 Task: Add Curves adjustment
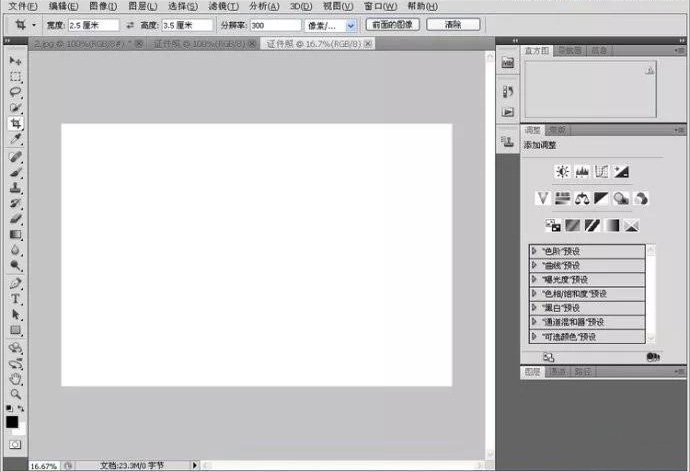(601, 172)
